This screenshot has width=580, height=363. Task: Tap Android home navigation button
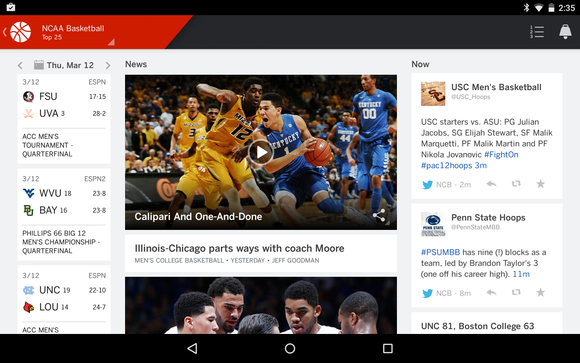point(290,348)
